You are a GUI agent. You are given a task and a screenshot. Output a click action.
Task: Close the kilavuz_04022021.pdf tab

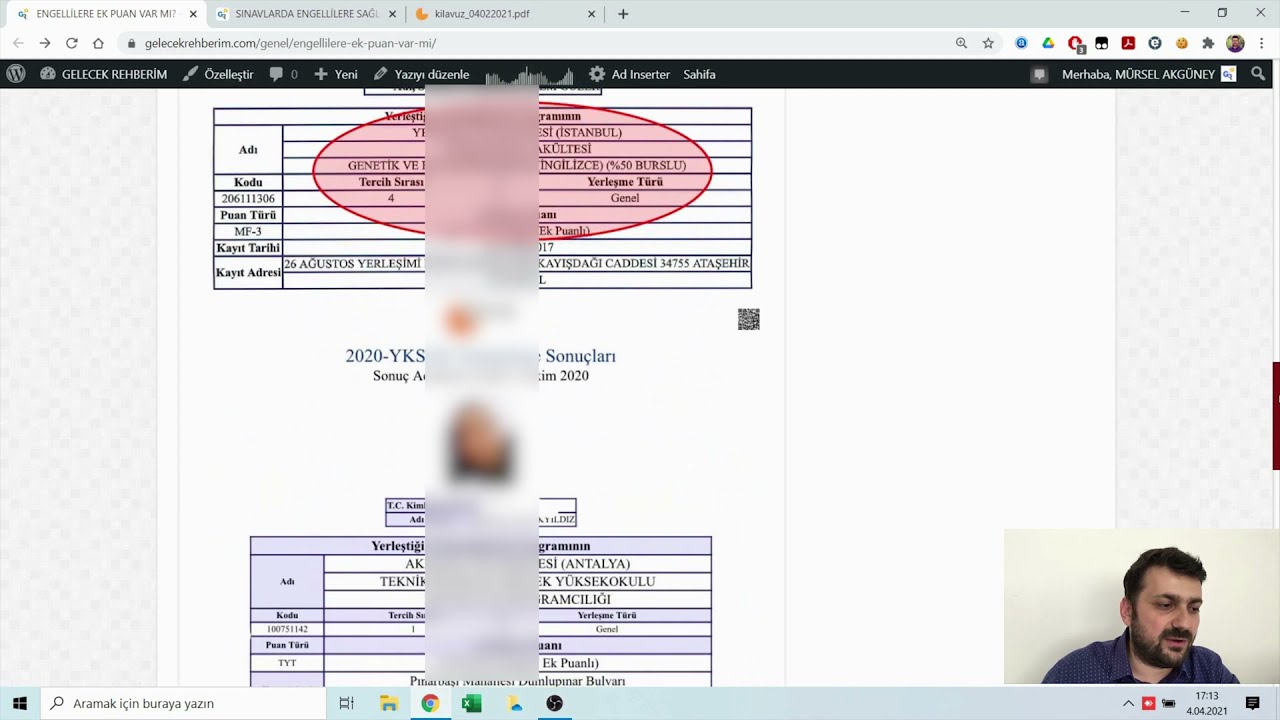point(591,14)
